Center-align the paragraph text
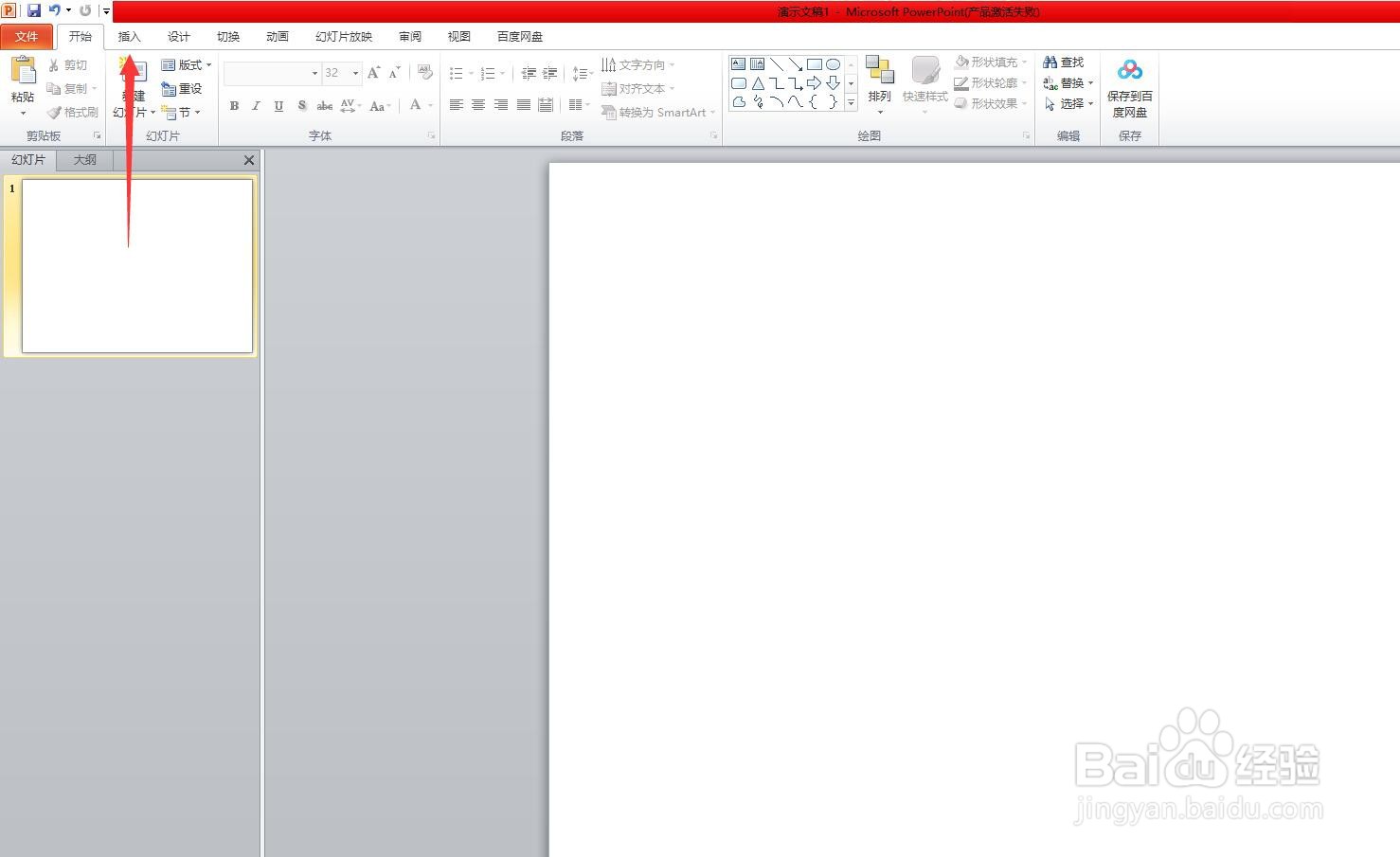Screen dimensions: 1400x857 pyautogui.click(x=478, y=105)
